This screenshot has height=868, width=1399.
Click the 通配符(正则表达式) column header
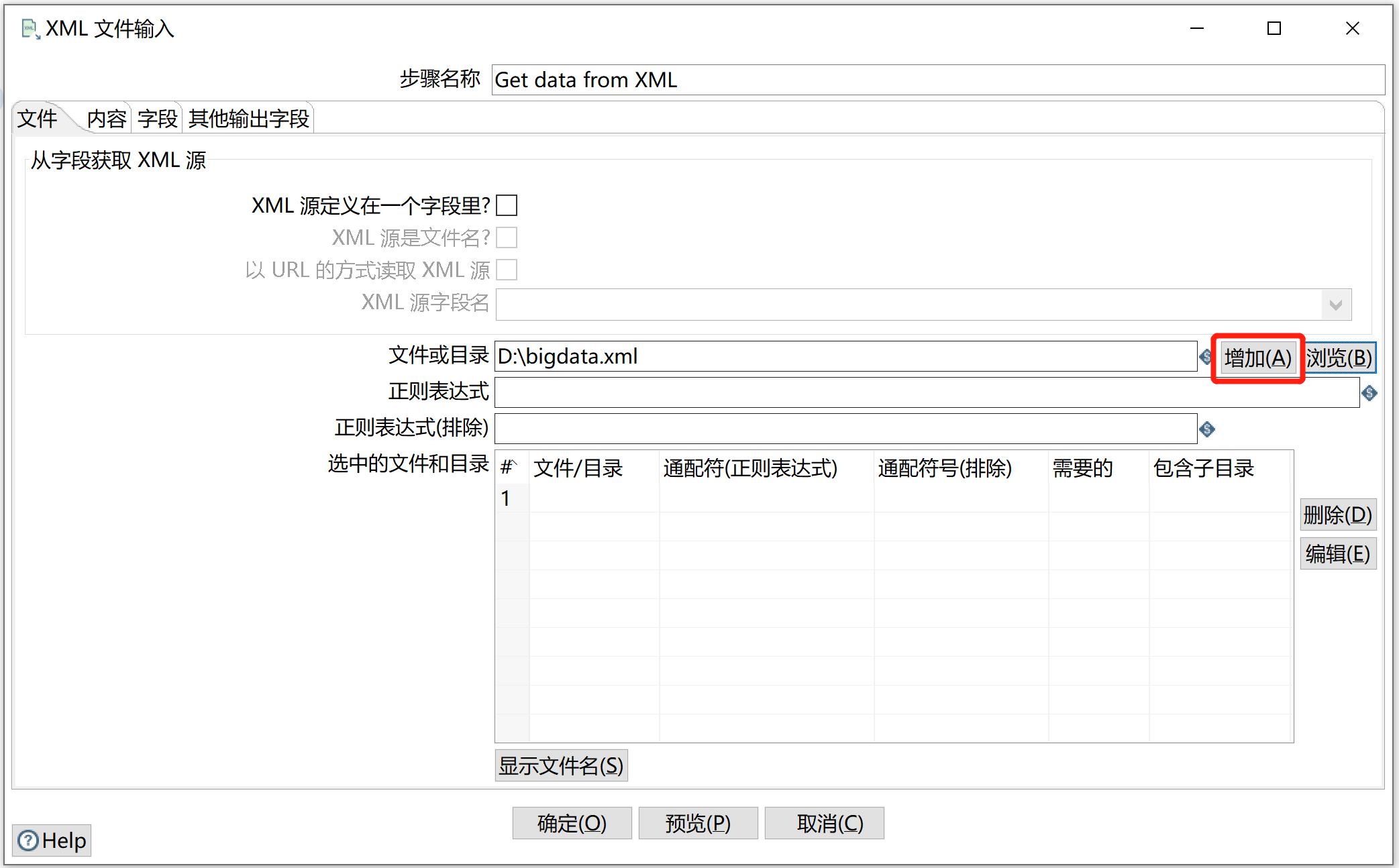coord(766,468)
